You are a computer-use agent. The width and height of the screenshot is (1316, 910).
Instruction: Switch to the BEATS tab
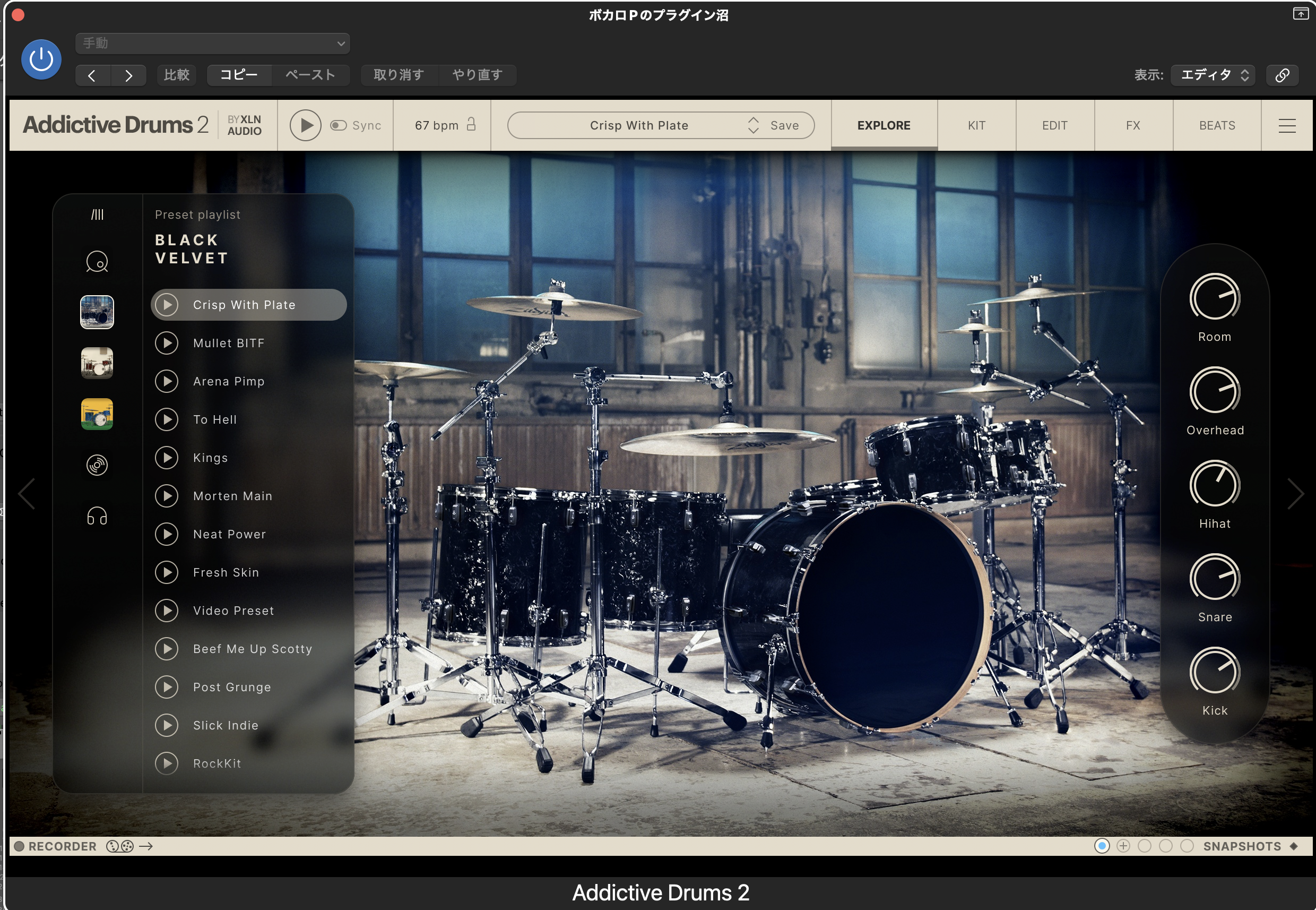[x=1217, y=125]
